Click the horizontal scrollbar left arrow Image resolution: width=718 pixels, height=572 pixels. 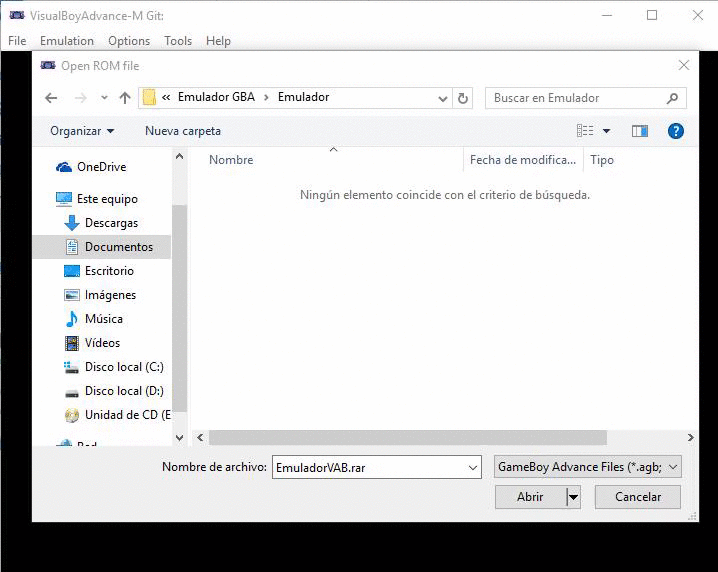[x=200, y=437]
